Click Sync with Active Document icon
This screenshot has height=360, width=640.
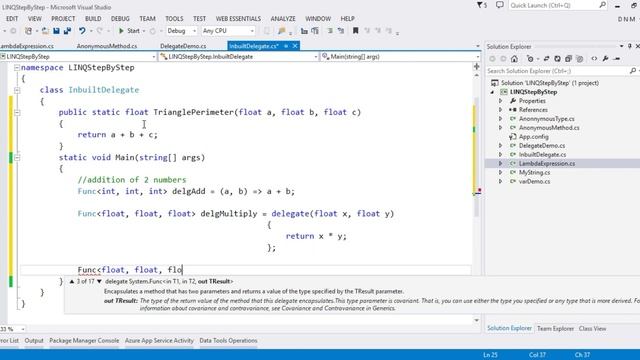coord(546,59)
